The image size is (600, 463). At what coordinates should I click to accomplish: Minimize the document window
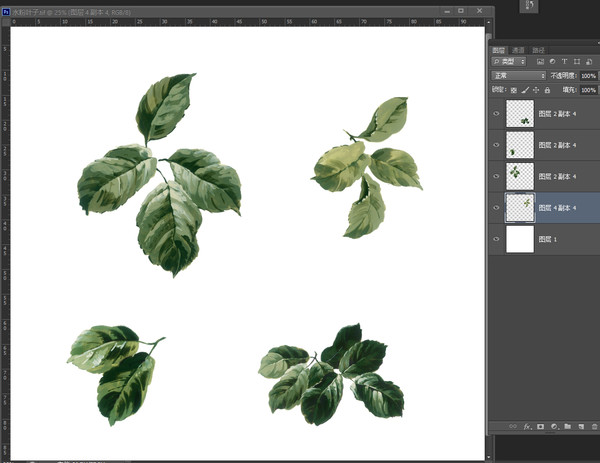tap(447, 11)
